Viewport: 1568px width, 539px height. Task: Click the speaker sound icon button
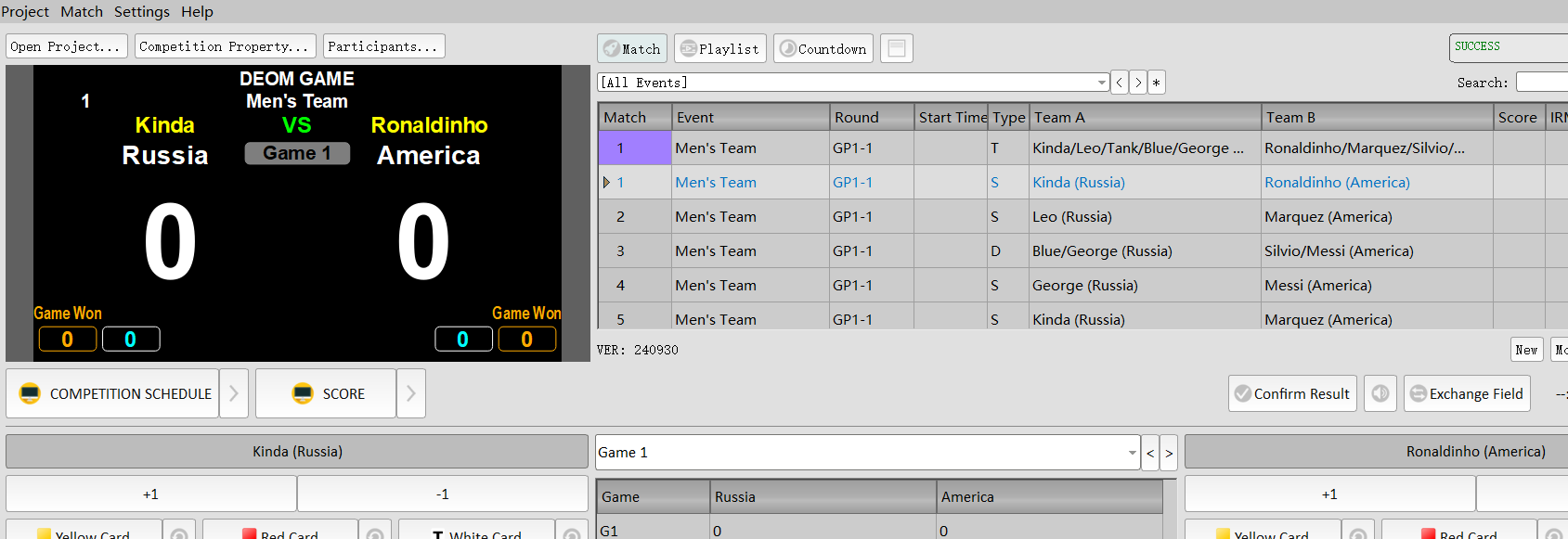click(x=1380, y=393)
